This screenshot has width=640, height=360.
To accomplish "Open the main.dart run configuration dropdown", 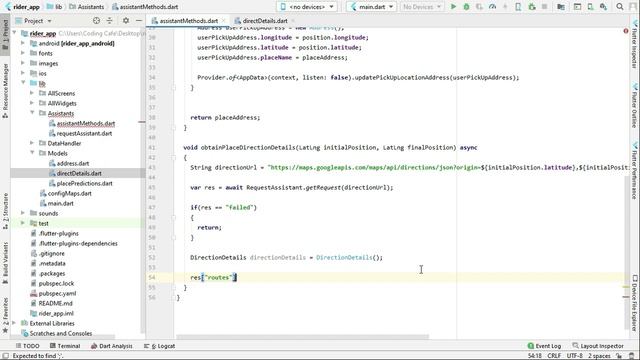I will (371, 7).
